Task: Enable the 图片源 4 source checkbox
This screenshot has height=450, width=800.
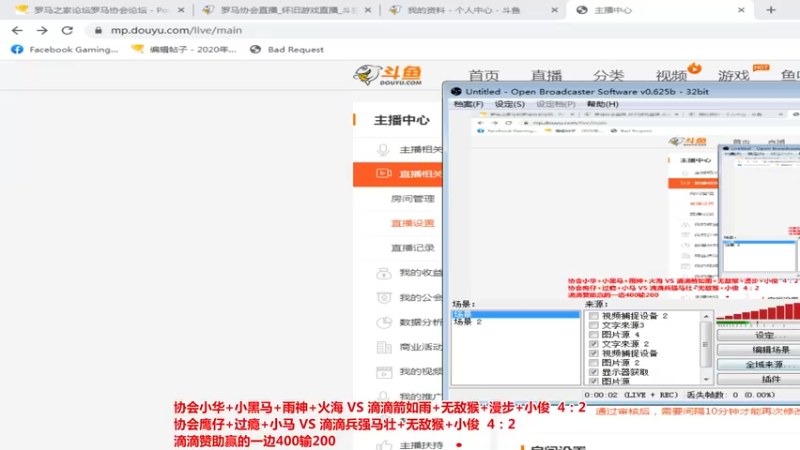Action: [593, 335]
